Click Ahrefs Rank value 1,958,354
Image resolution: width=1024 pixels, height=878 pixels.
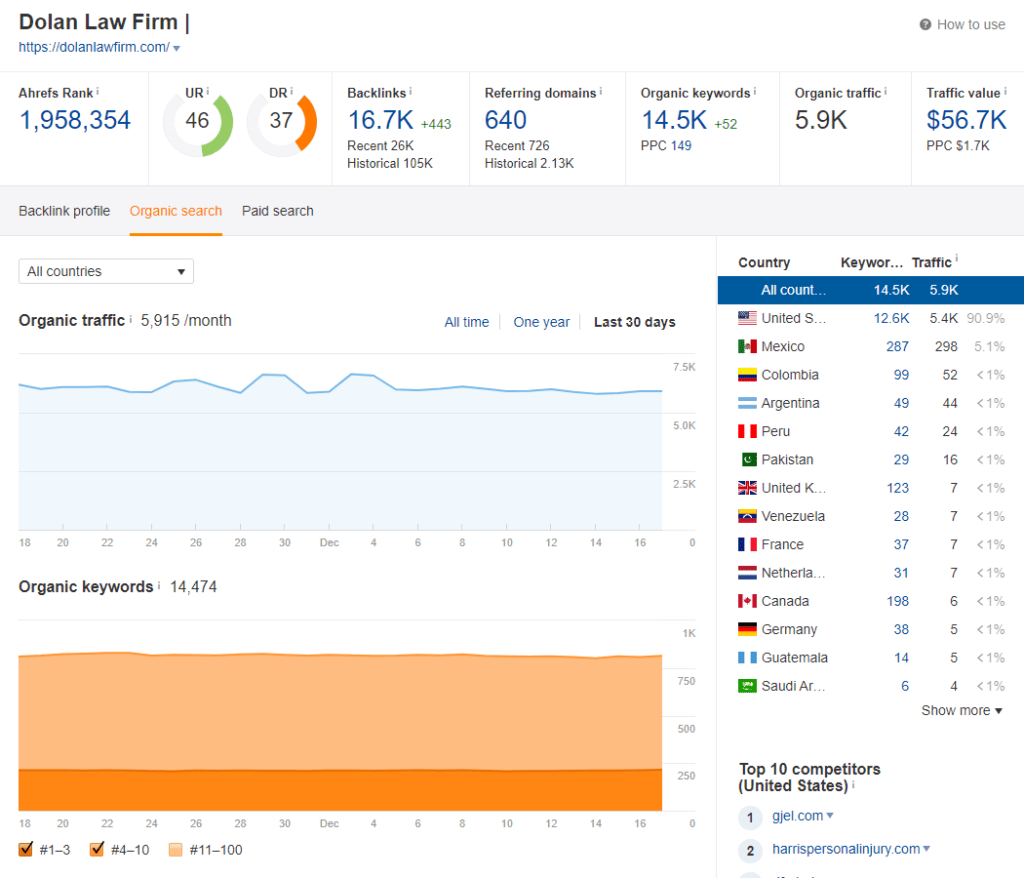75,120
